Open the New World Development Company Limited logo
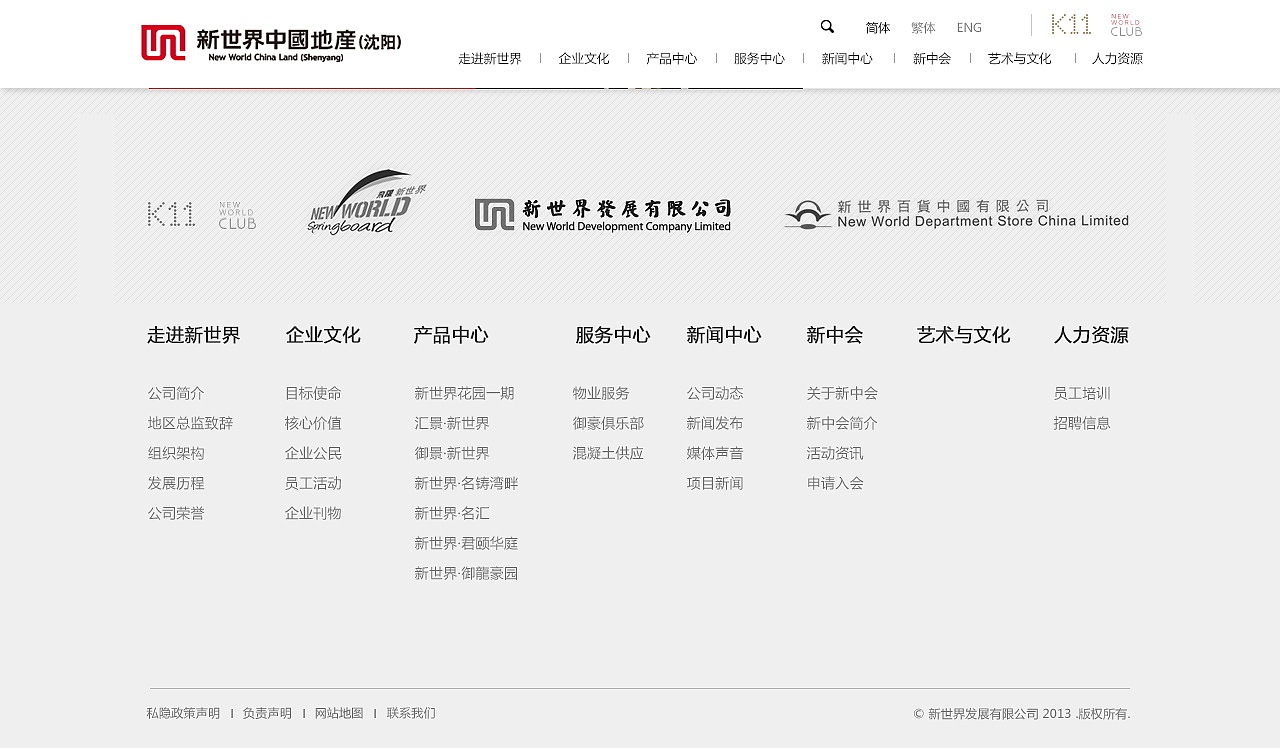 coord(604,212)
